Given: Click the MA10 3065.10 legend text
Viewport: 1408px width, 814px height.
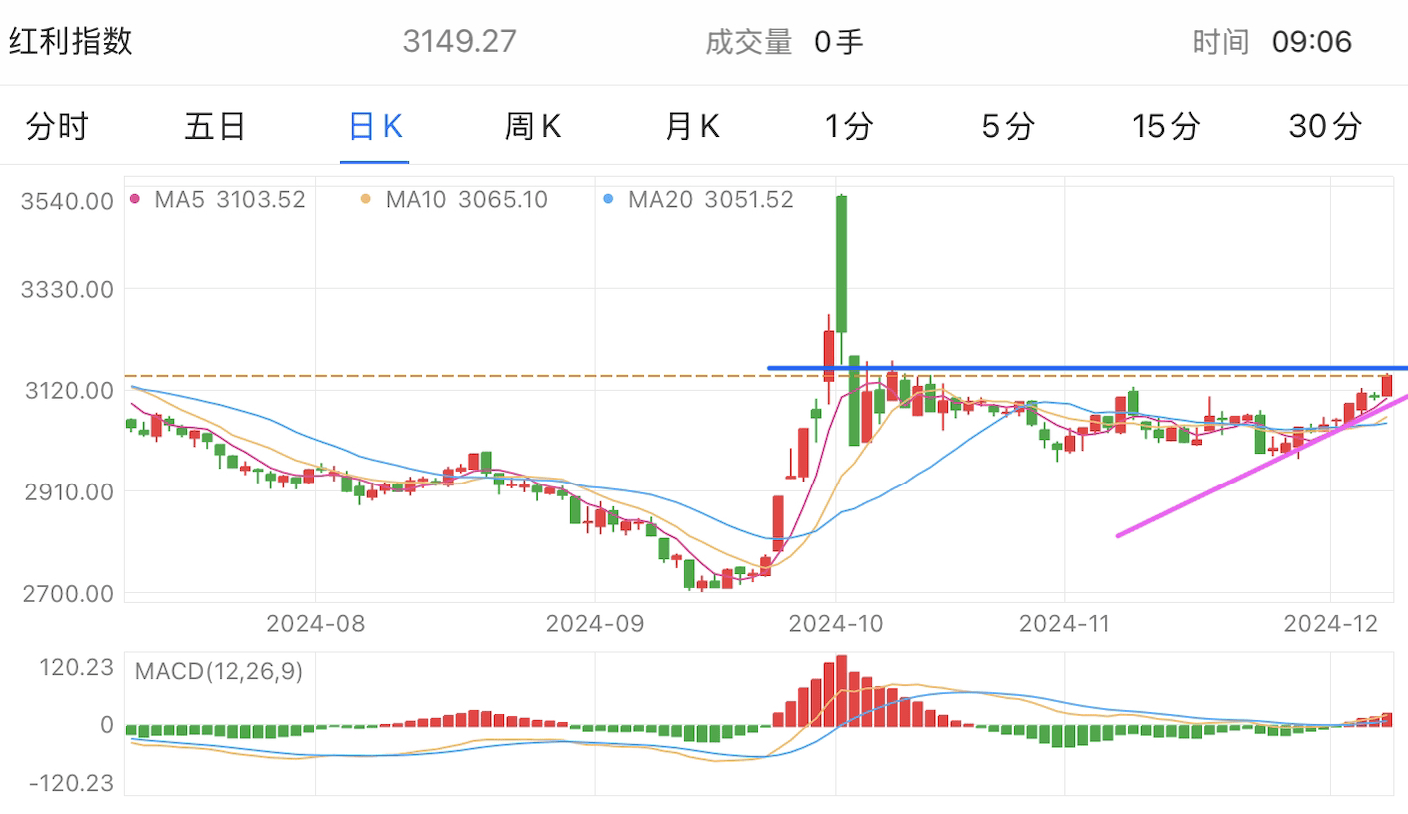Looking at the screenshot, I should point(467,199).
